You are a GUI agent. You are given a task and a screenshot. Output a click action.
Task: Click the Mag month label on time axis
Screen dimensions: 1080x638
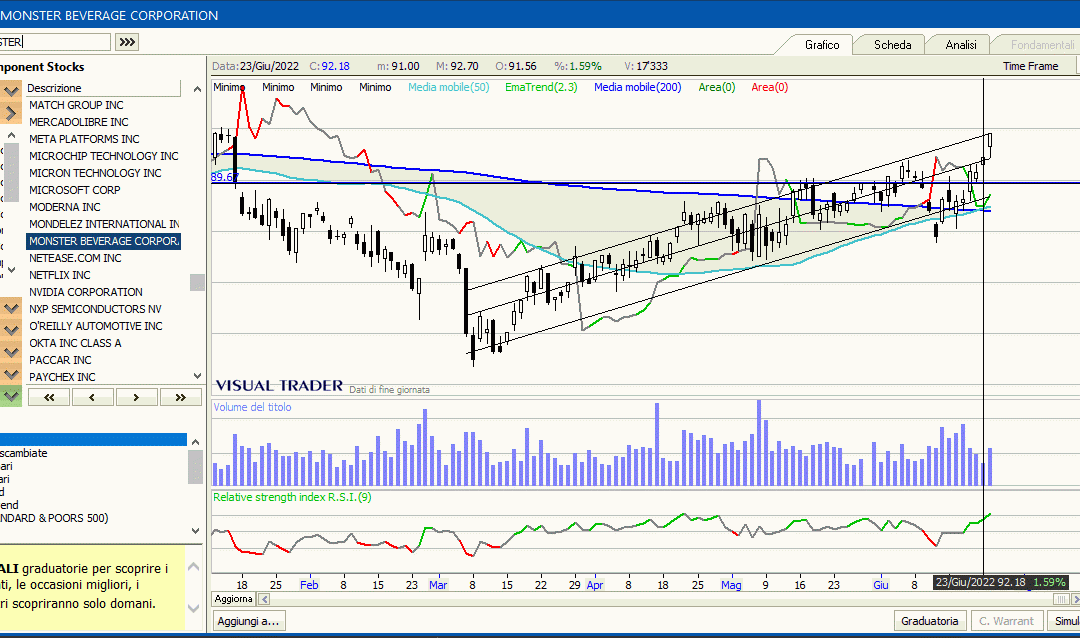tap(731, 585)
